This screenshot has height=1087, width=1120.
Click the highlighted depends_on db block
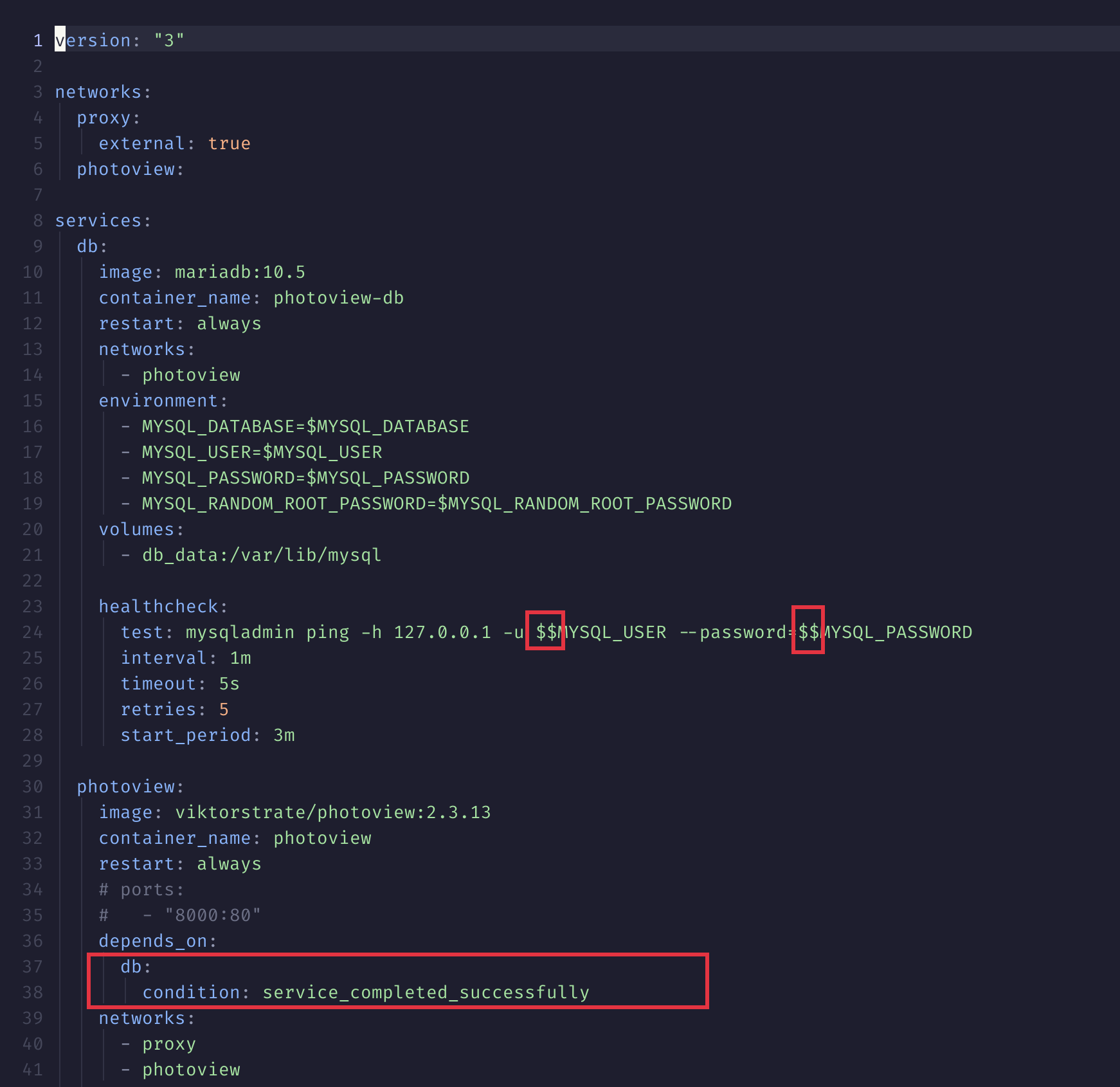point(397,979)
